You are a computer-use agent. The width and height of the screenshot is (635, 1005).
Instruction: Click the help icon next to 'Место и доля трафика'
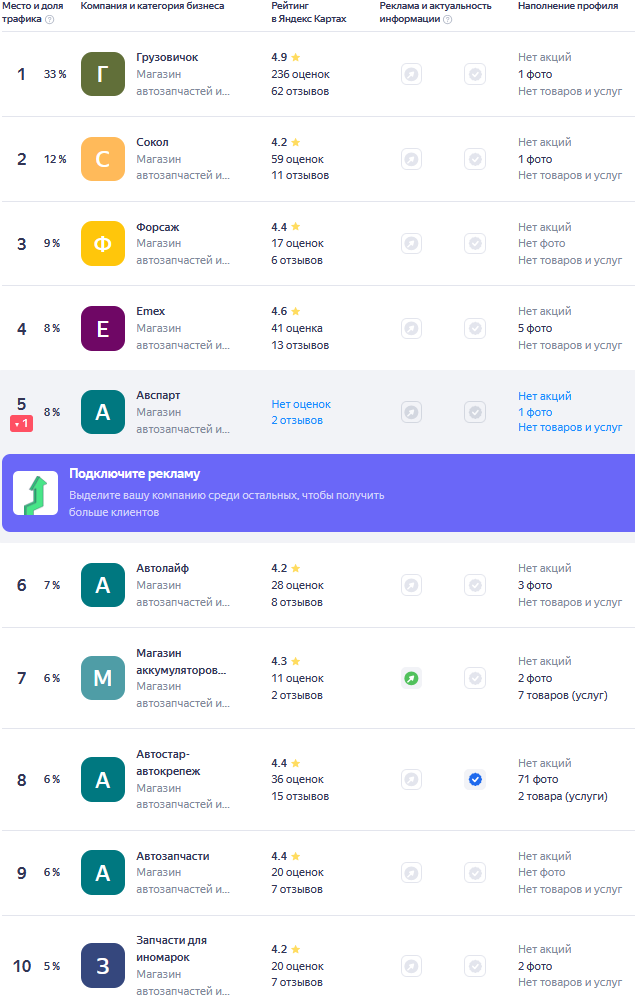pyautogui.click(x=49, y=19)
